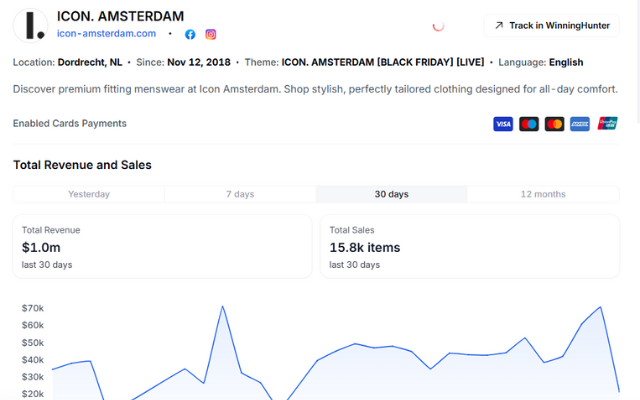Click the Mastercard payment icon
Screen dimensions: 640x400
[x=554, y=124]
